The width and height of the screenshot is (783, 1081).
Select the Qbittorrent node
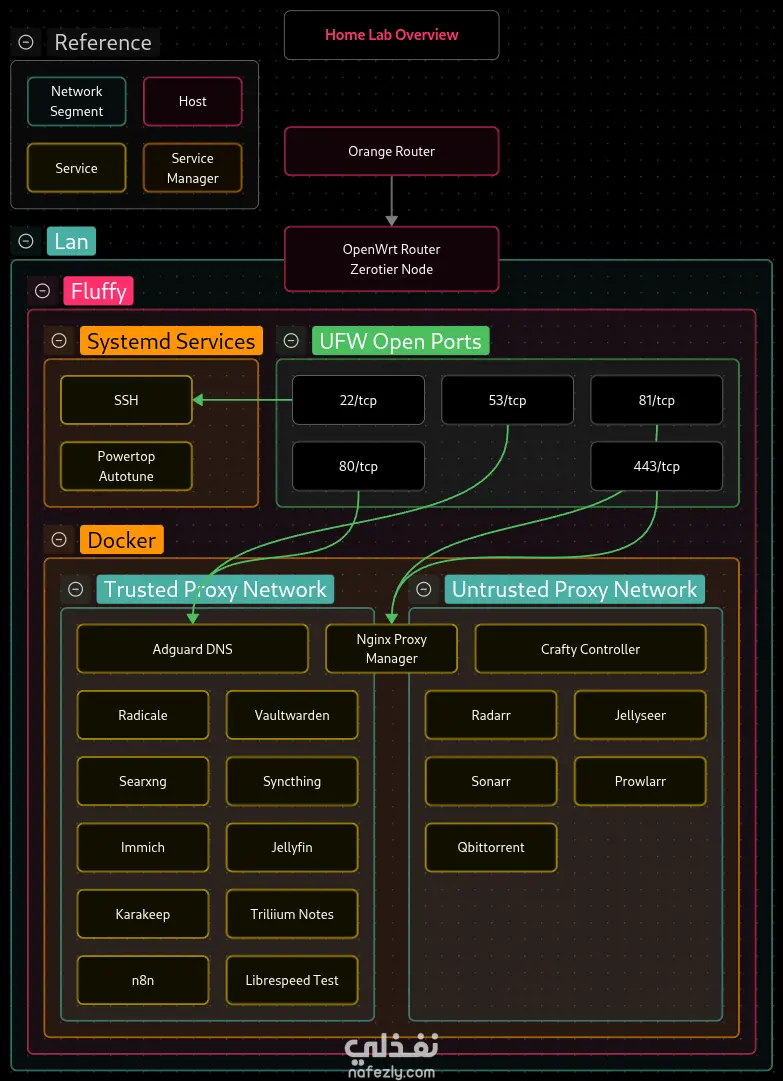(x=491, y=847)
